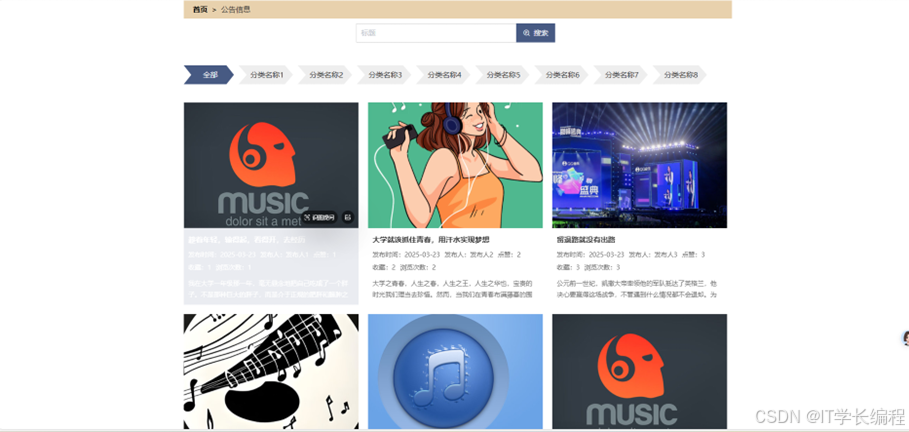This screenshot has height=432, width=909.
Task: Switch to the 分类名称2 tab
Action: click(326, 75)
